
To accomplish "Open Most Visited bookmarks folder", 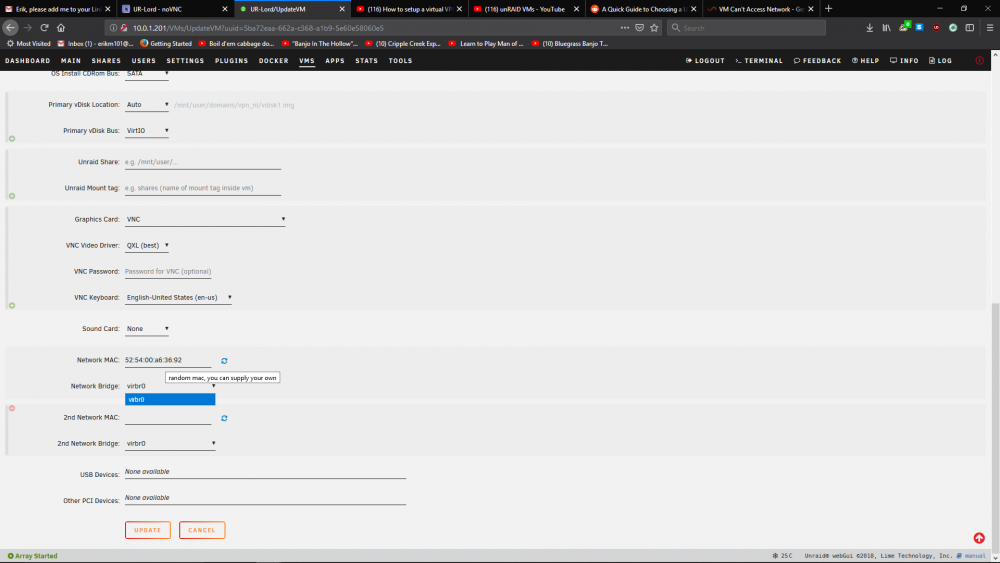I will click(x=28, y=43).
